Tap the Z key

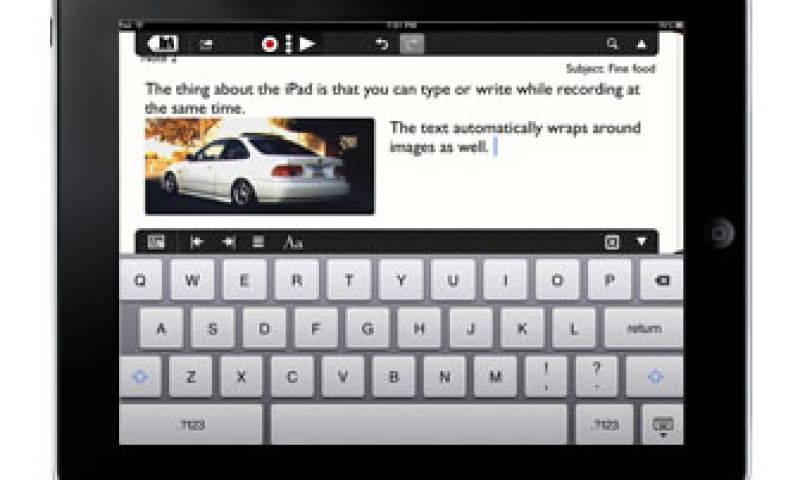pyautogui.click(x=190, y=377)
